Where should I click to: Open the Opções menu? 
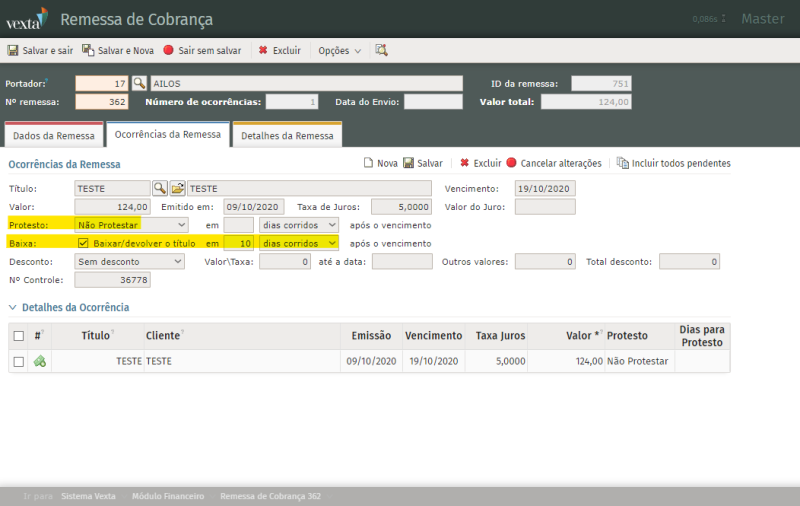click(x=340, y=50)
